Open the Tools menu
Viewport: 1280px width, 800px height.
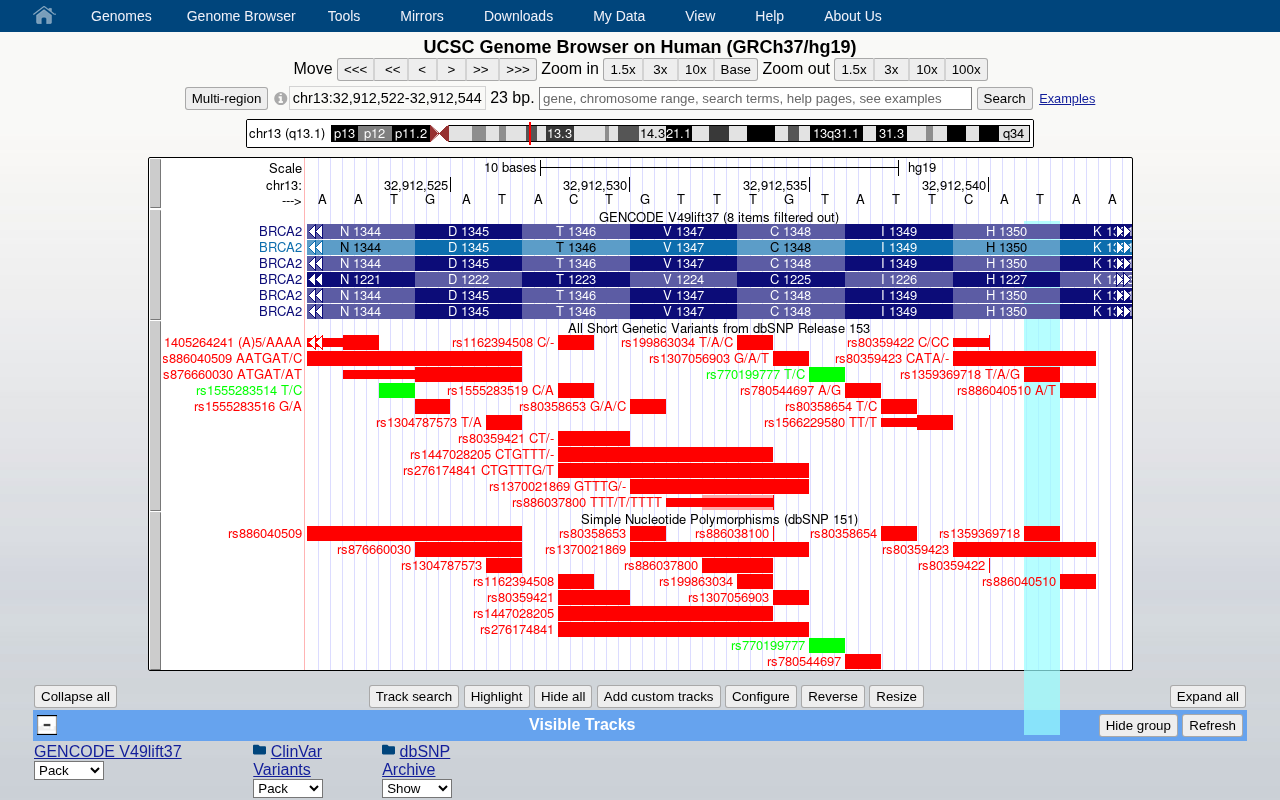click(344, 16)
